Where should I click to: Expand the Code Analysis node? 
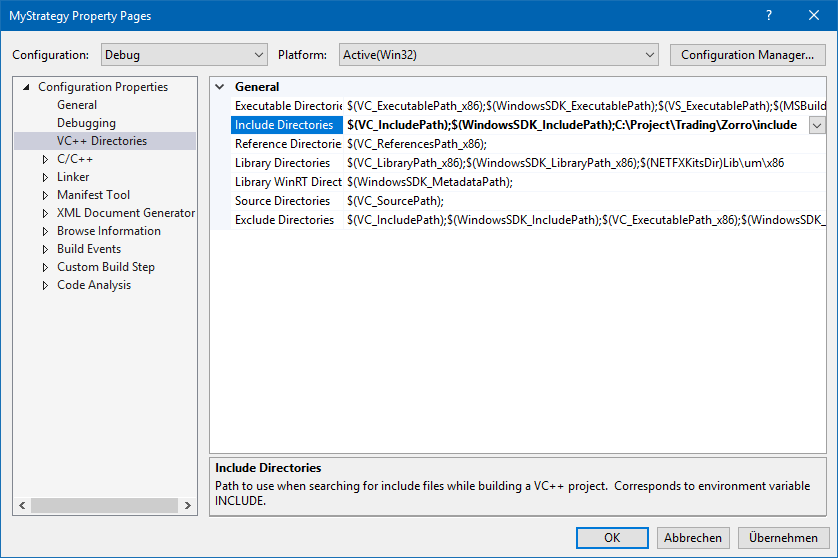45,285
